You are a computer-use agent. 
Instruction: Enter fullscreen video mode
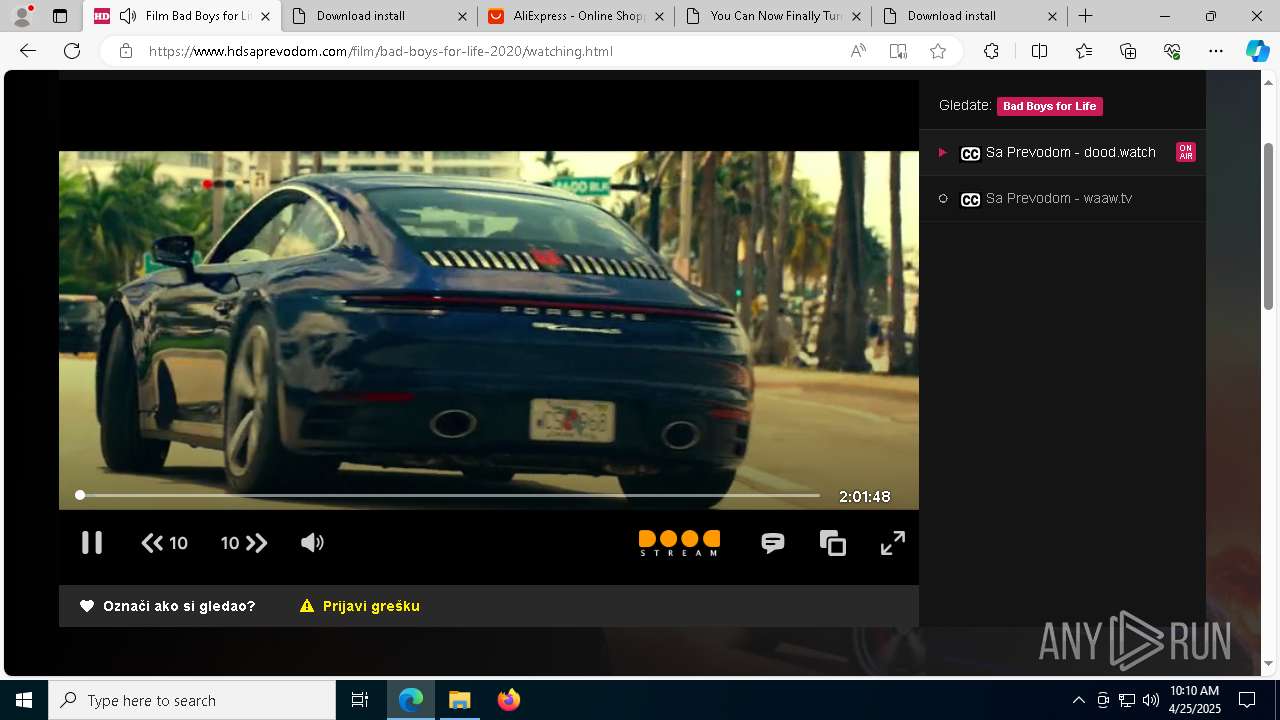pos(893,543)
